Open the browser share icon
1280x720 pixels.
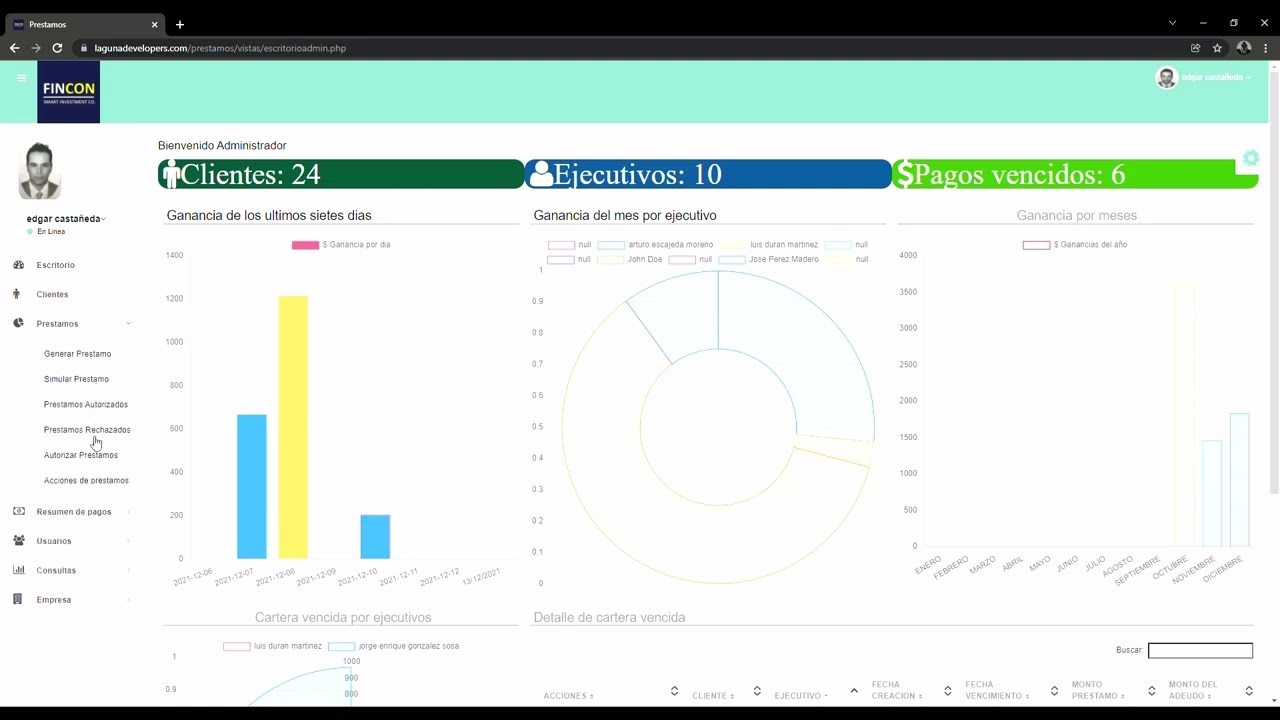click(x=1195, y=48)
